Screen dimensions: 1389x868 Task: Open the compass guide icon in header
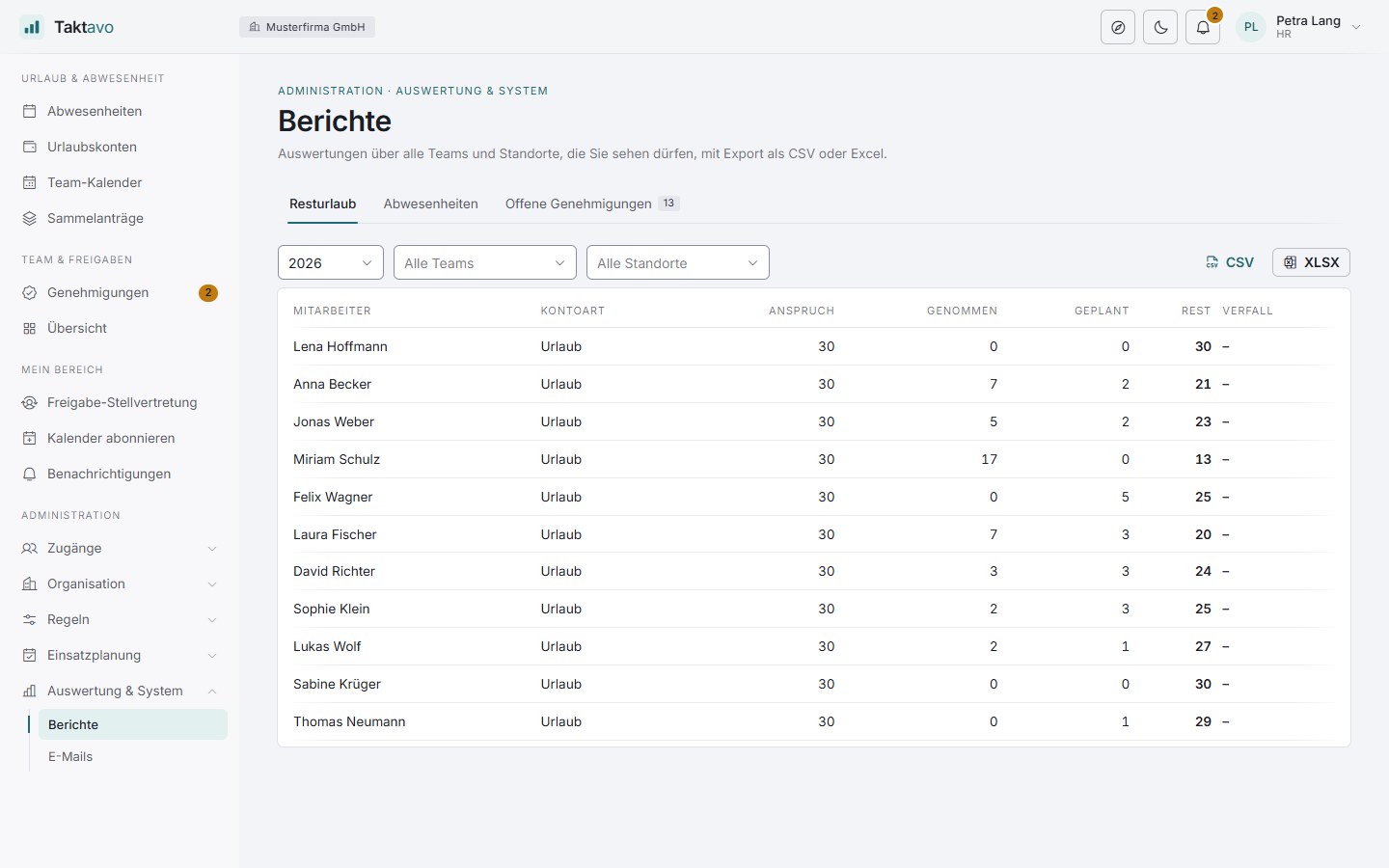[1118, 27]
